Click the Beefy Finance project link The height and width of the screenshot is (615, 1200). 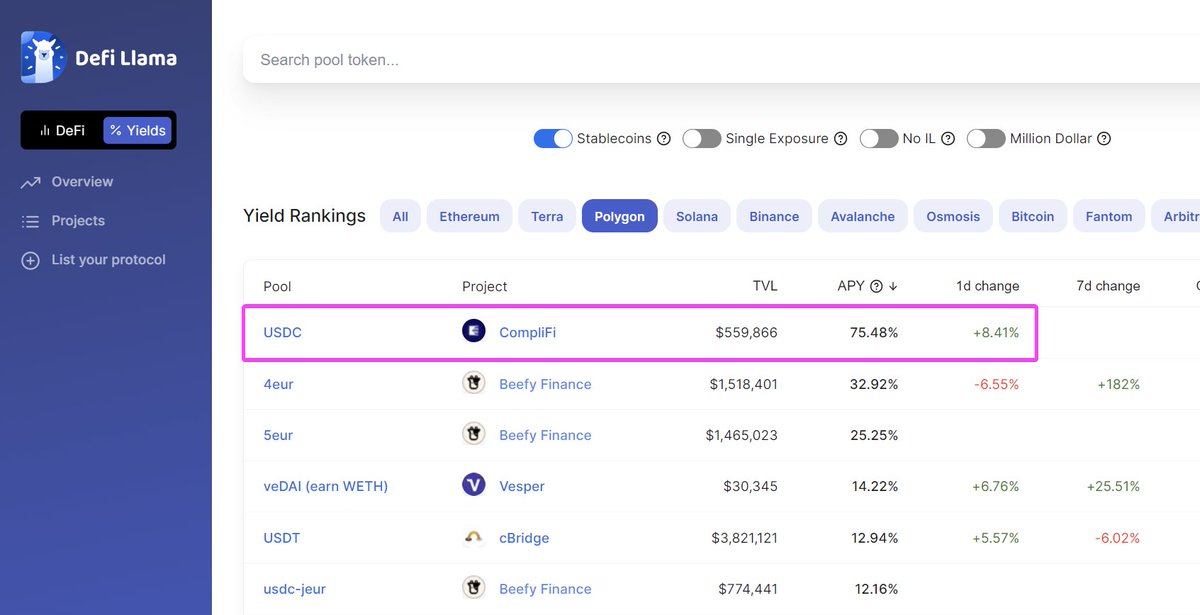pyautogui.click(x=544, y=383)
